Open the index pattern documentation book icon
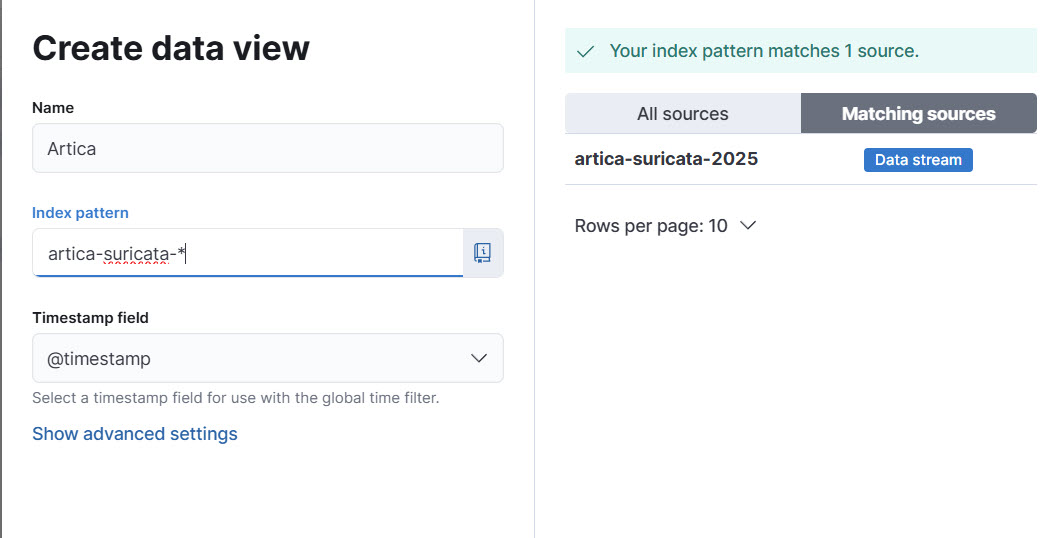 [x=483, y=253]
